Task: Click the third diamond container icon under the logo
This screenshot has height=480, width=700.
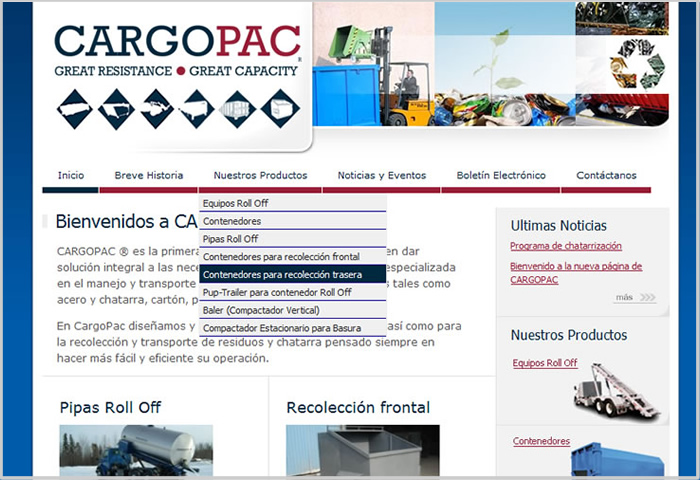Action: (x=157, y=109)
